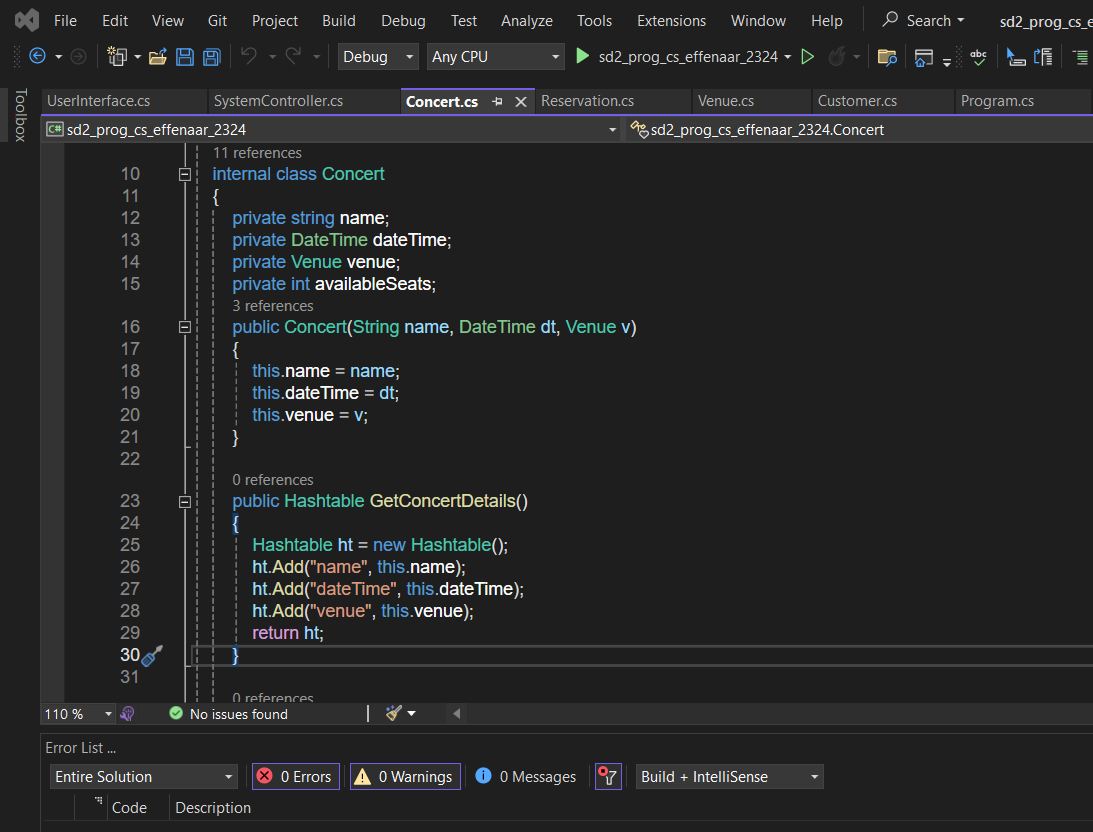Click the Search button in title bar
Screen dimensions: 1093x832
pos(923,20)
